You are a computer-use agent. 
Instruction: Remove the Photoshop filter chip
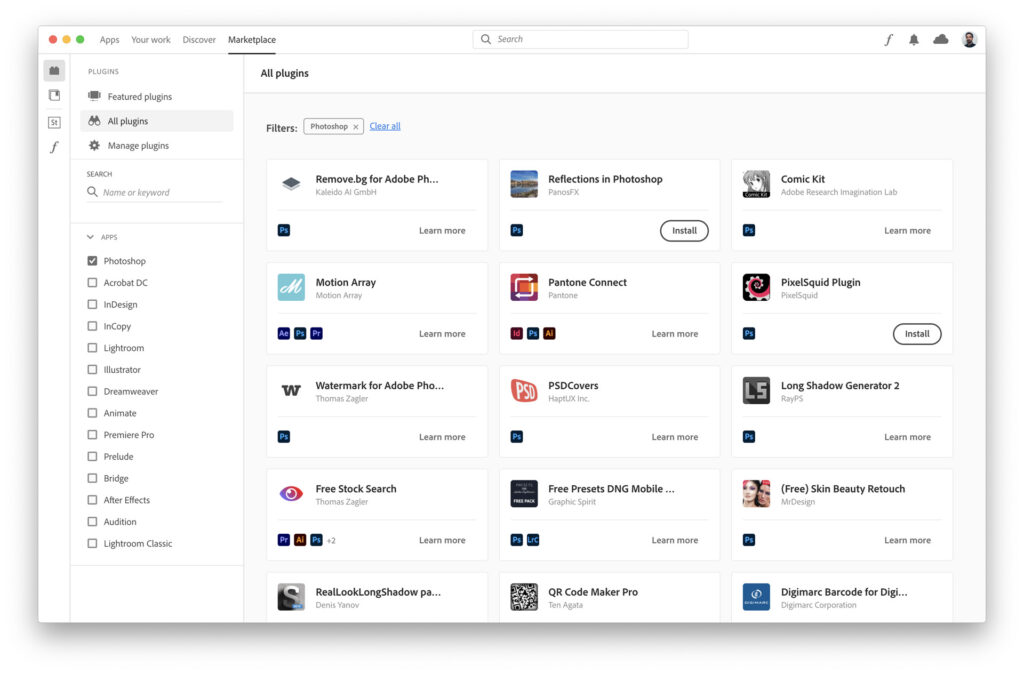[x=356, y=127]
